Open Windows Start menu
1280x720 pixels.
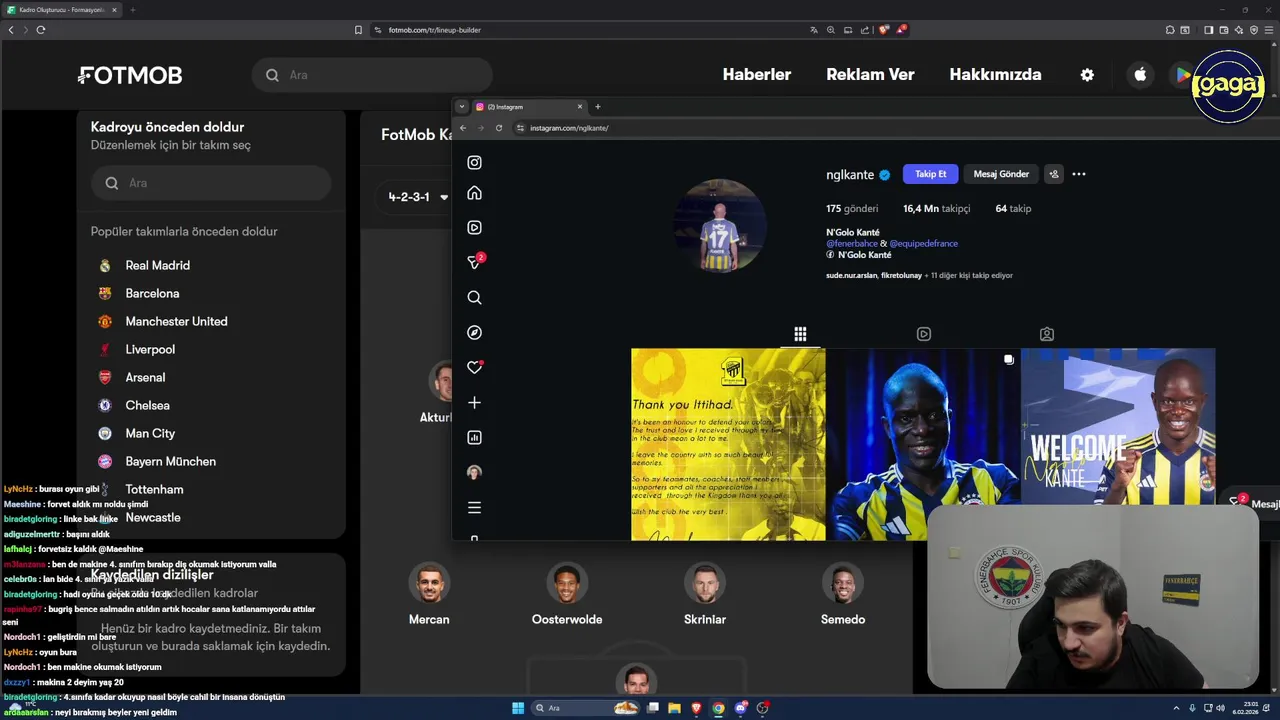(518, 708)
